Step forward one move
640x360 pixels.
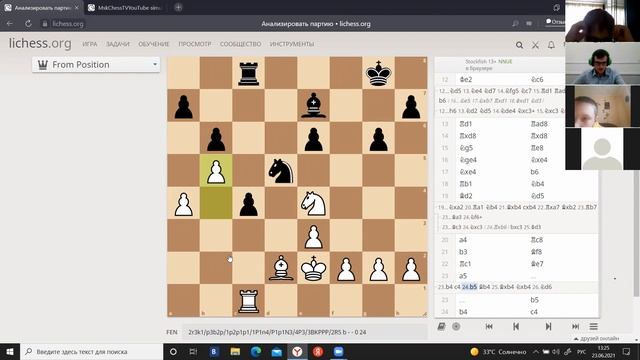pos(548,327)
